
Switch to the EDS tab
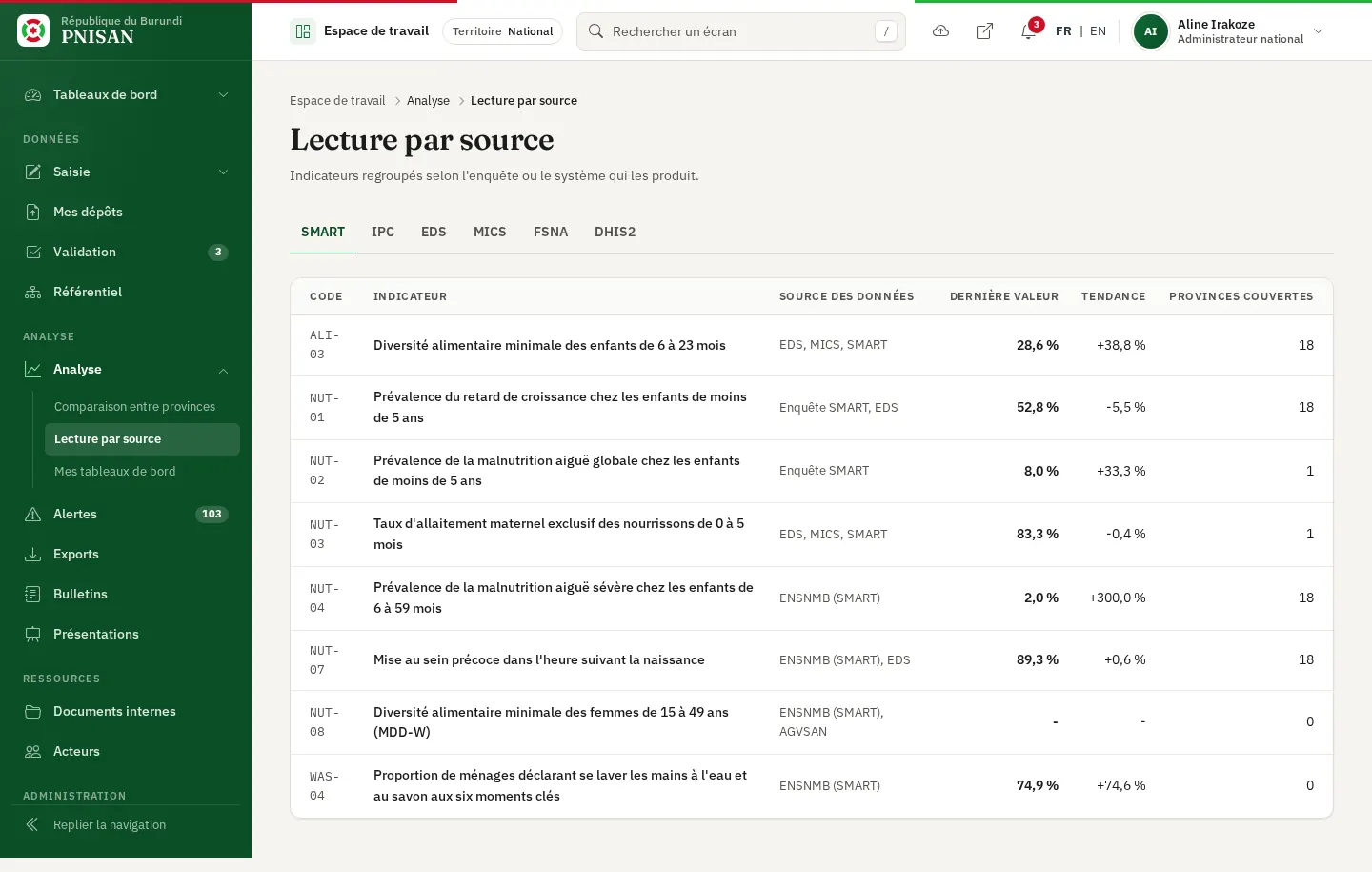coord(434,232)
